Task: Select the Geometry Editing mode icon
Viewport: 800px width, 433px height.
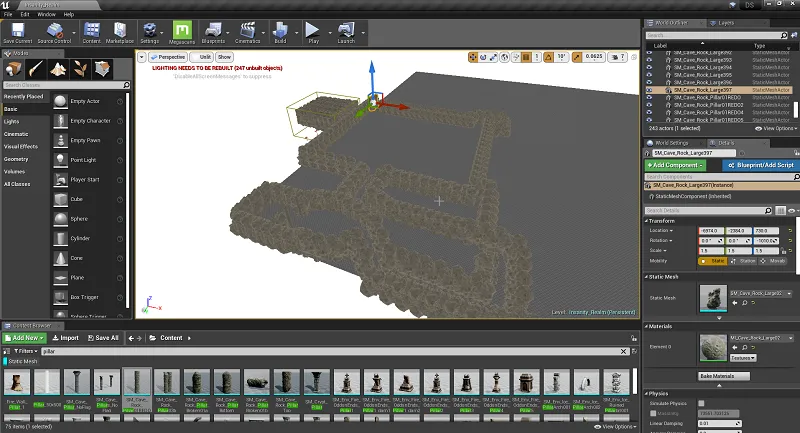Action: pyautogui.click(x=103, y=69)
